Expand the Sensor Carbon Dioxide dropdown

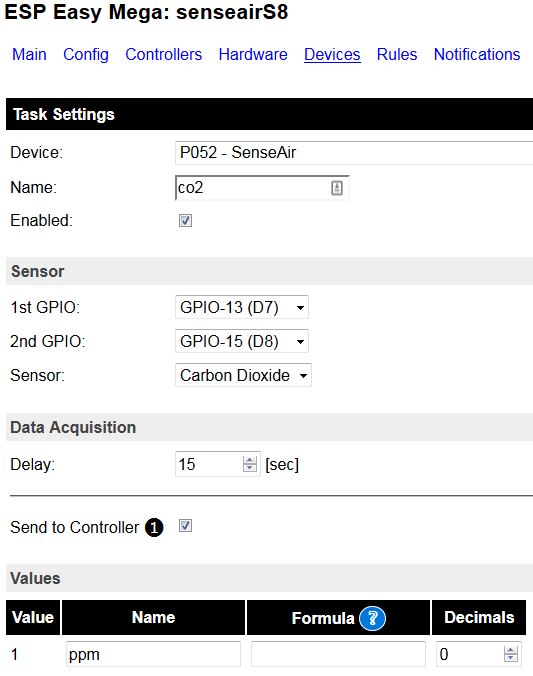pos(243,376)
